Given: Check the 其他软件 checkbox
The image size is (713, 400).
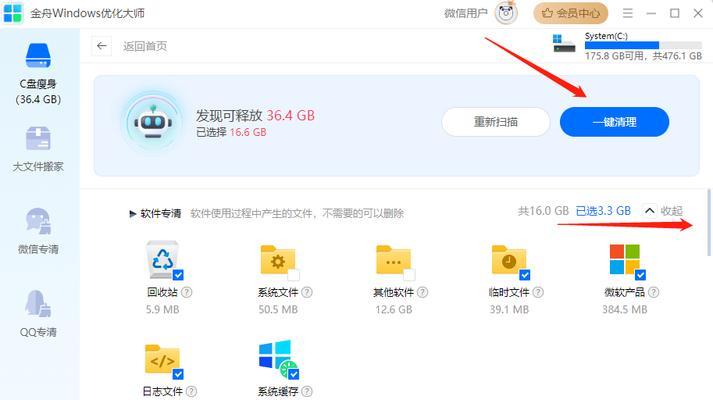Looking at the screenshot, I should 409,275.
